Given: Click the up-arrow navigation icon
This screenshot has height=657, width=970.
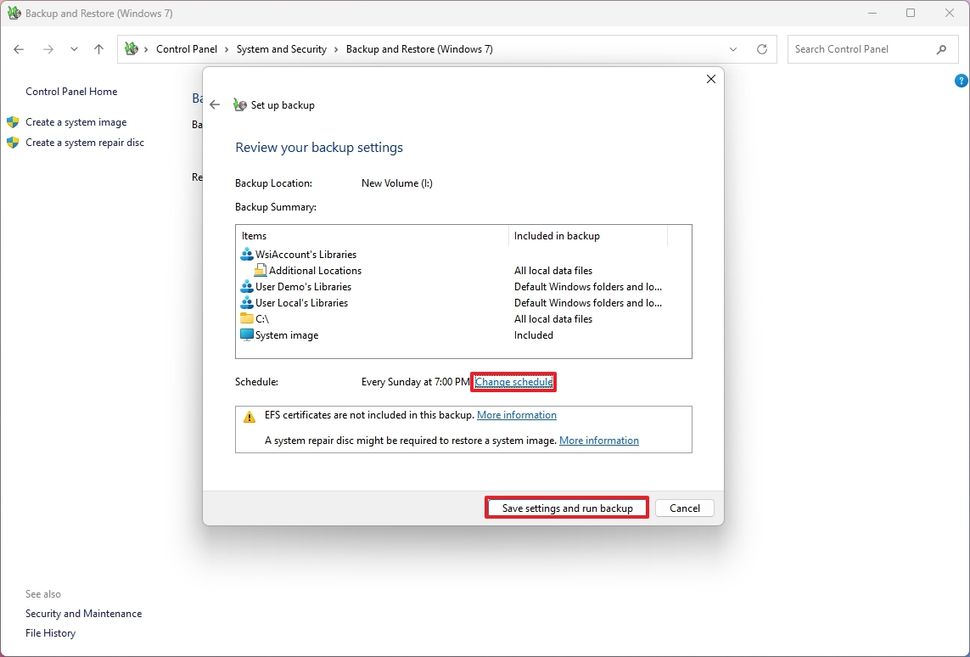Looking at the screenshot, I should (97, 48).
